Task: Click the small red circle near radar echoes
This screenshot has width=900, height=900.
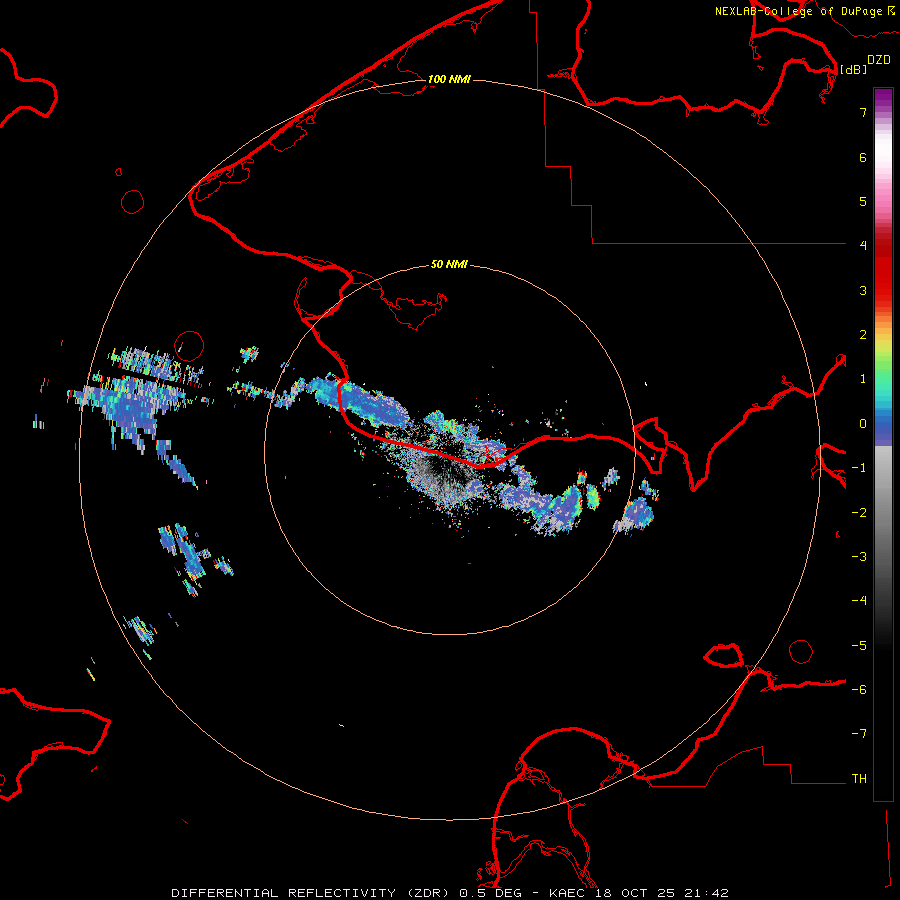Action: click(x=189, y=346)
